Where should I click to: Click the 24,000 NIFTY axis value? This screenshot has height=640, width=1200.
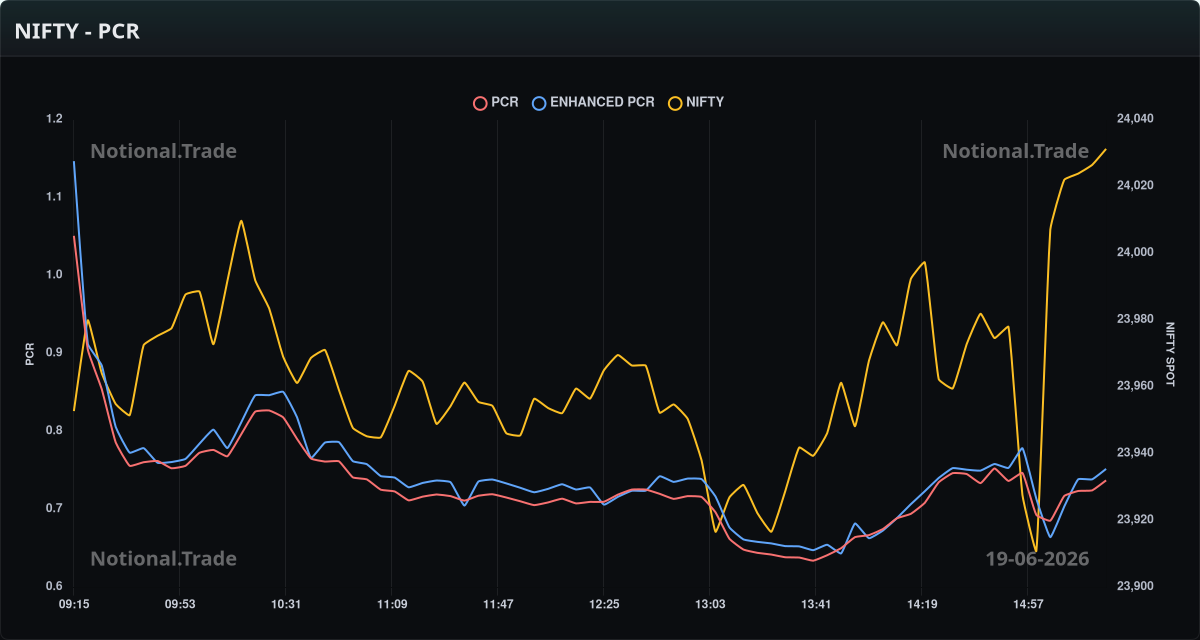(x=1135, y=253)
